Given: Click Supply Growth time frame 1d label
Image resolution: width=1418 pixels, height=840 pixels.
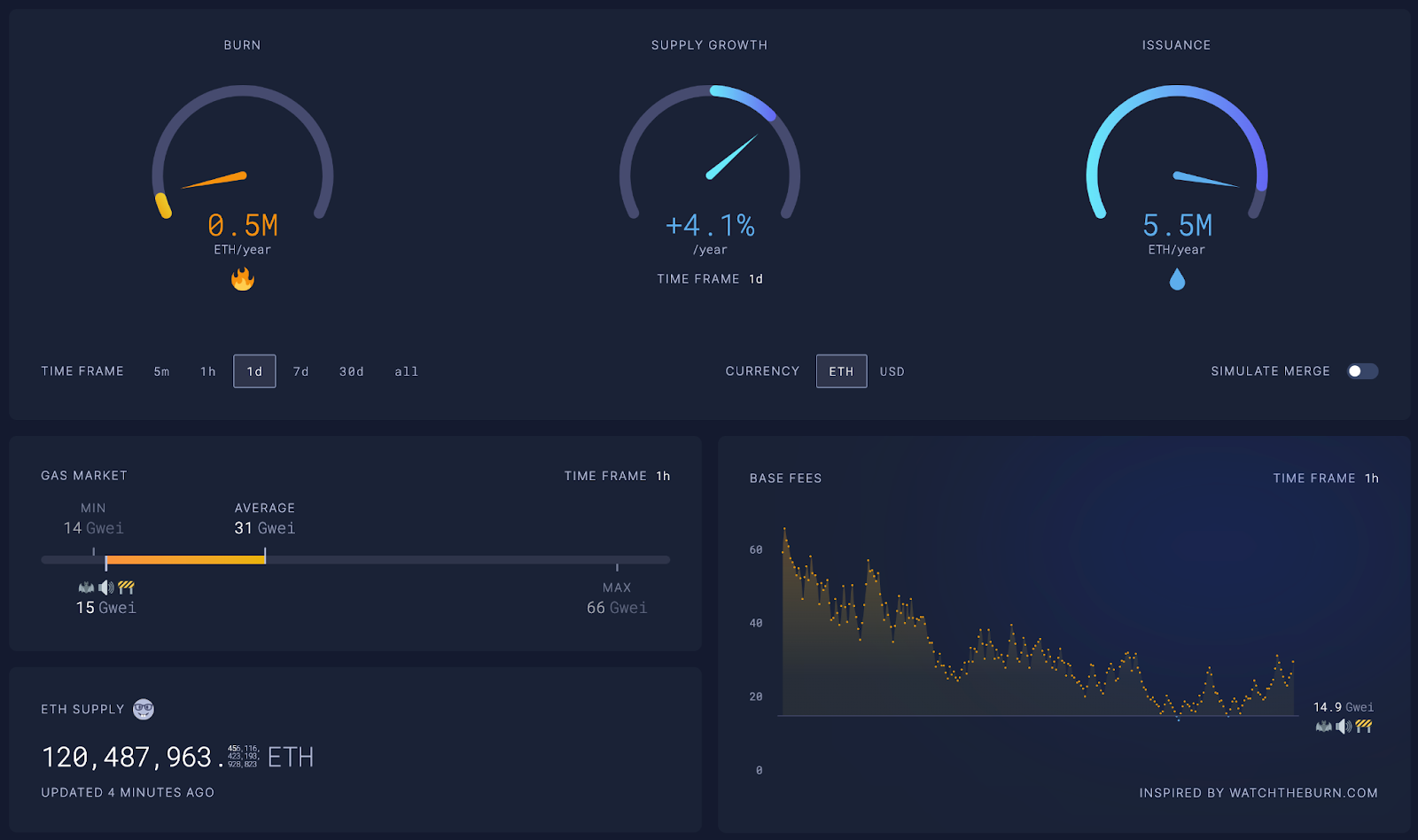Looking at the screenshot, I should [x=756, y=279].
